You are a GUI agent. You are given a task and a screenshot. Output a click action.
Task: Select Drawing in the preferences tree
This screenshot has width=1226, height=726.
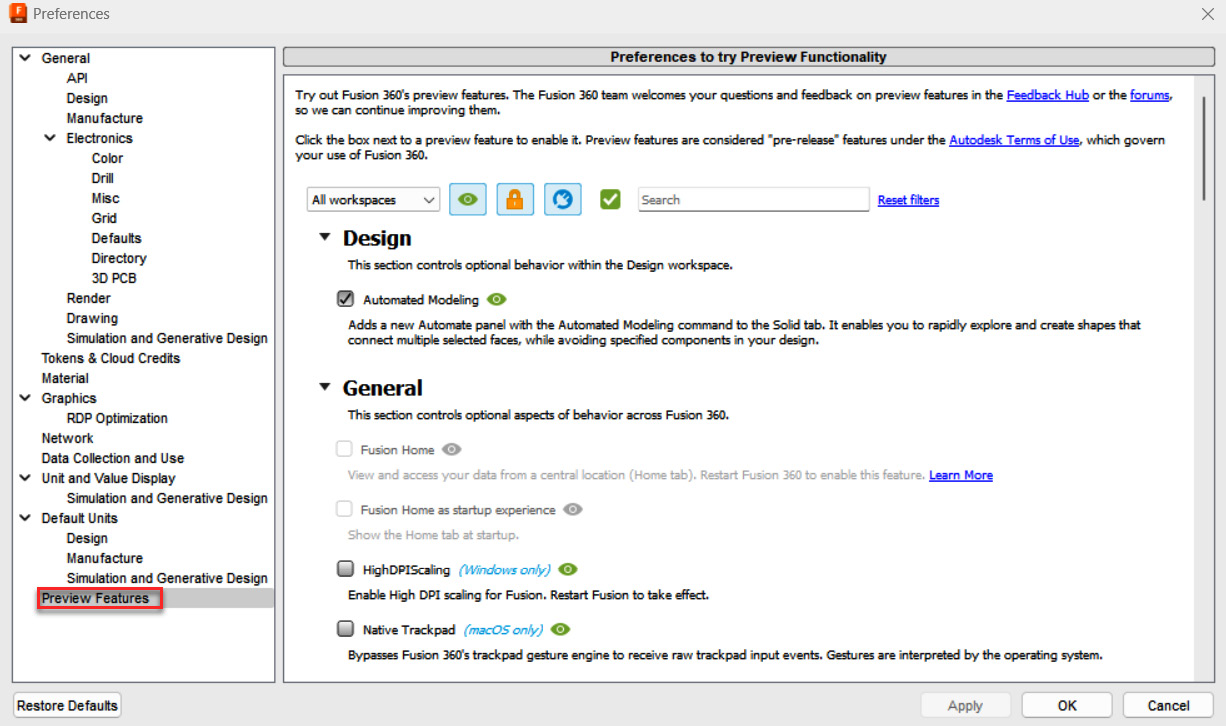coord(92,318)
